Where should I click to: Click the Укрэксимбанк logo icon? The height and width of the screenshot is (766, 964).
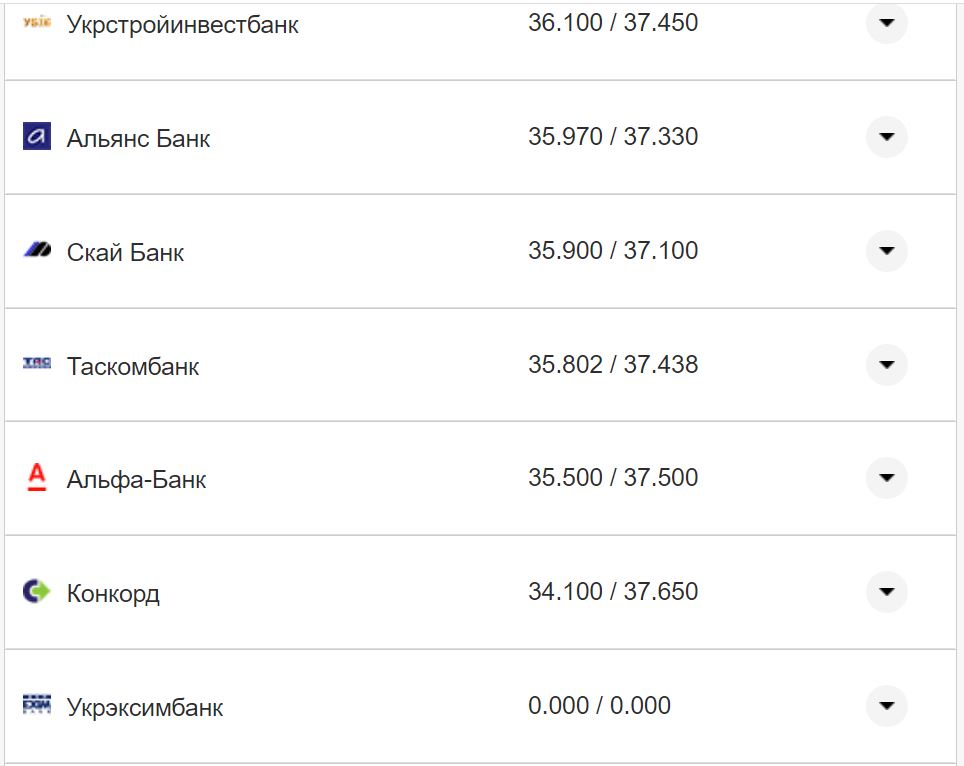(x=36, y=705)
